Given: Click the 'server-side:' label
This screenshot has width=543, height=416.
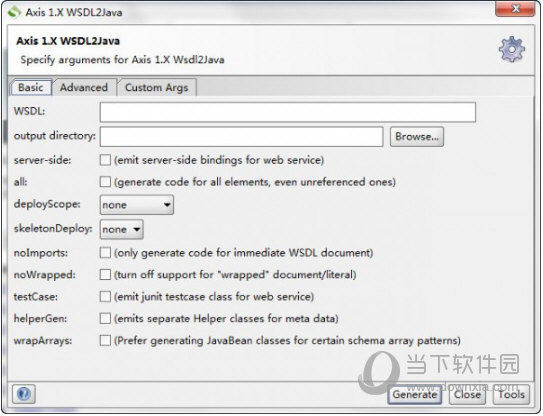Looking at the screenshot, I should click(x=43, y=160).
